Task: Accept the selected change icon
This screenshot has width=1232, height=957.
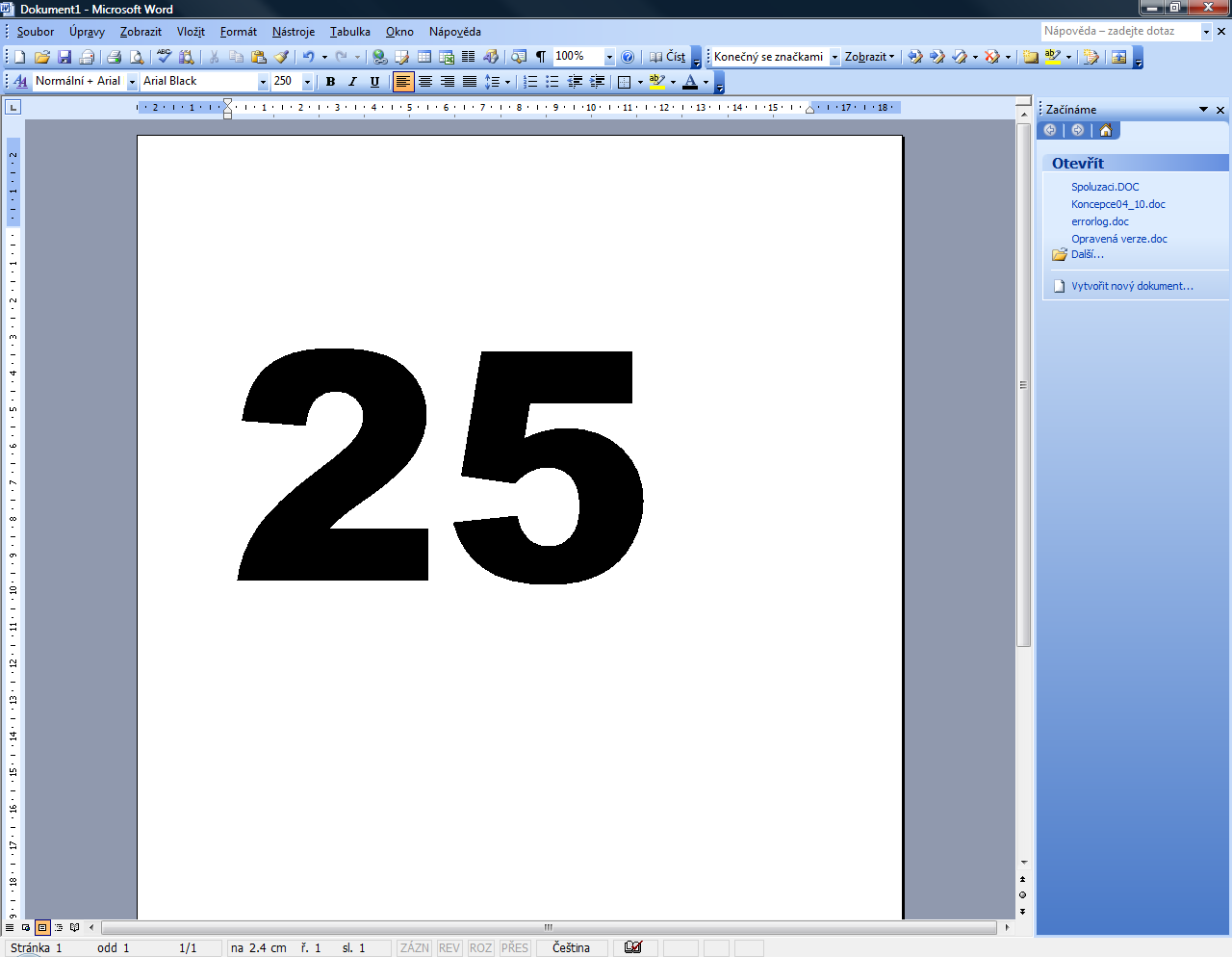Action: pos(959,57)
